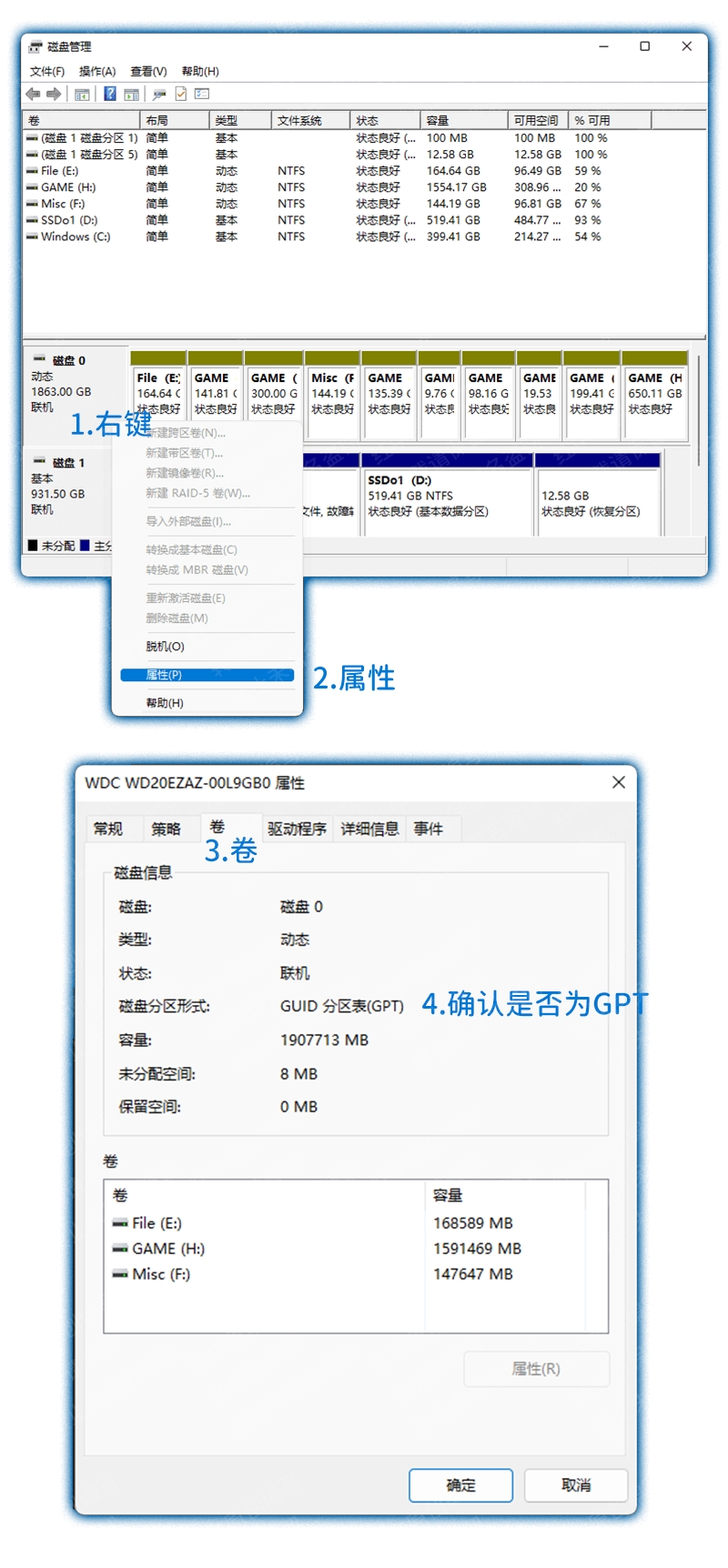Switch to the 详细信息 tab

[x=369, y=829]
